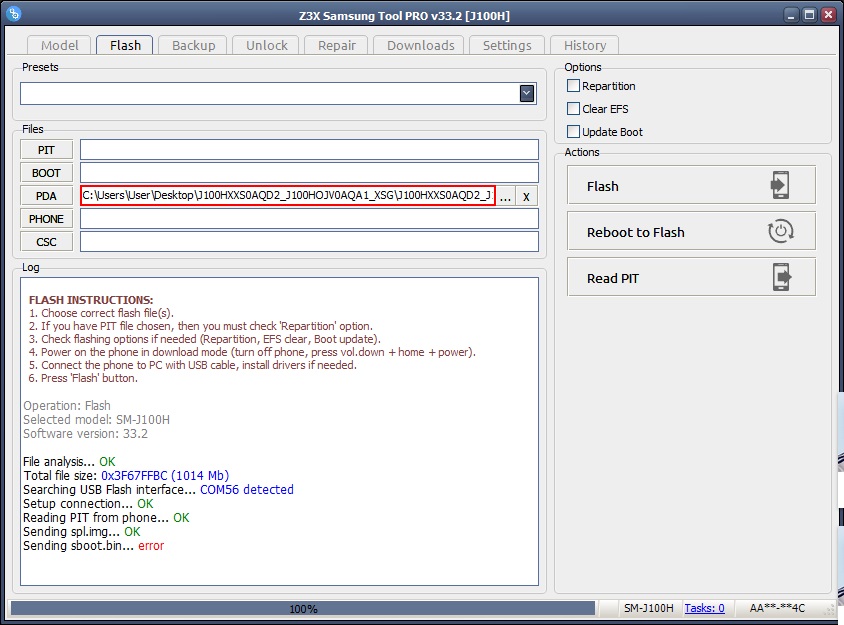The width and height of the screenshot is (844, 625).
Task: Switch to the Downloads tab
Action: (420, 45)
